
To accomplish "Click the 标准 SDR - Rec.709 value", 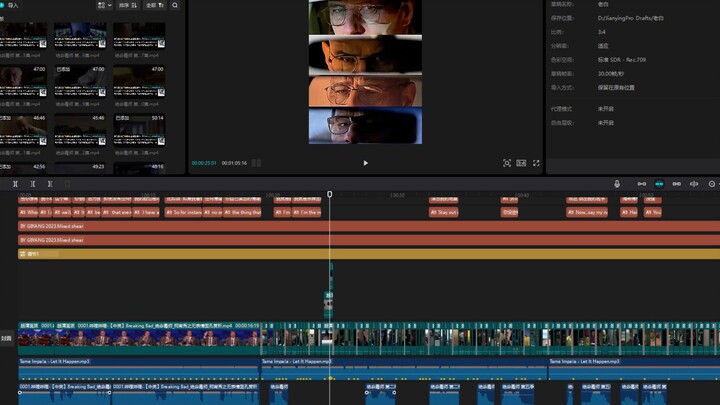I will [622, 60].
